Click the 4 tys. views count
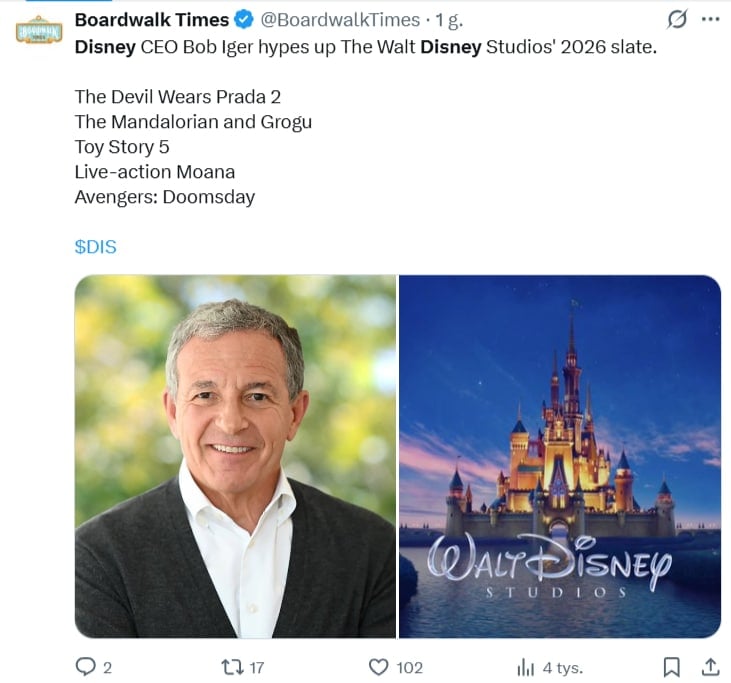This screenshot has height=683, width=731. (563, 668)
